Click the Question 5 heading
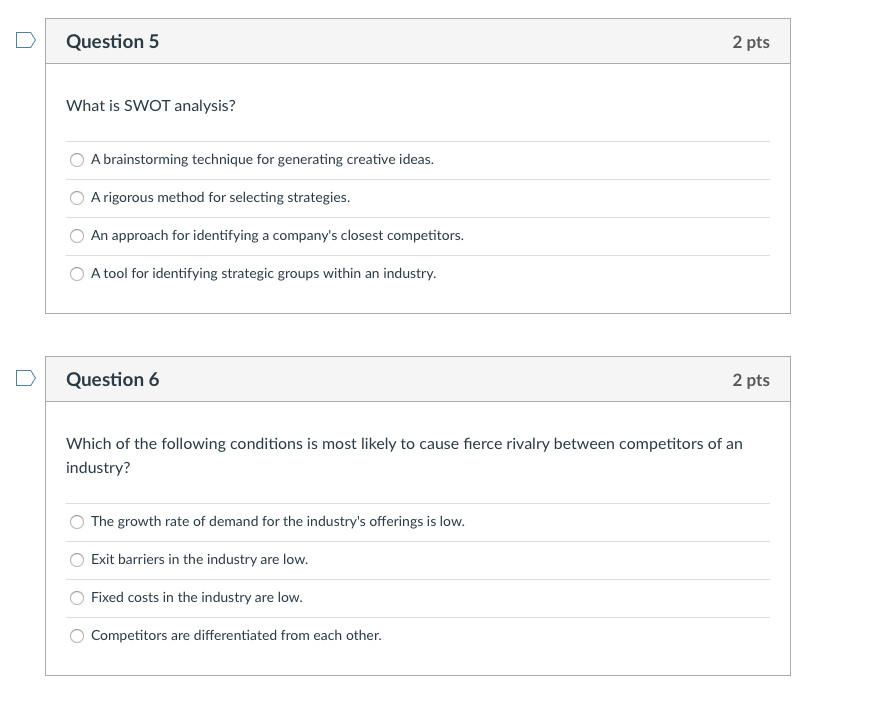Viewport: 885px width, 706px height. pos(112,41)
